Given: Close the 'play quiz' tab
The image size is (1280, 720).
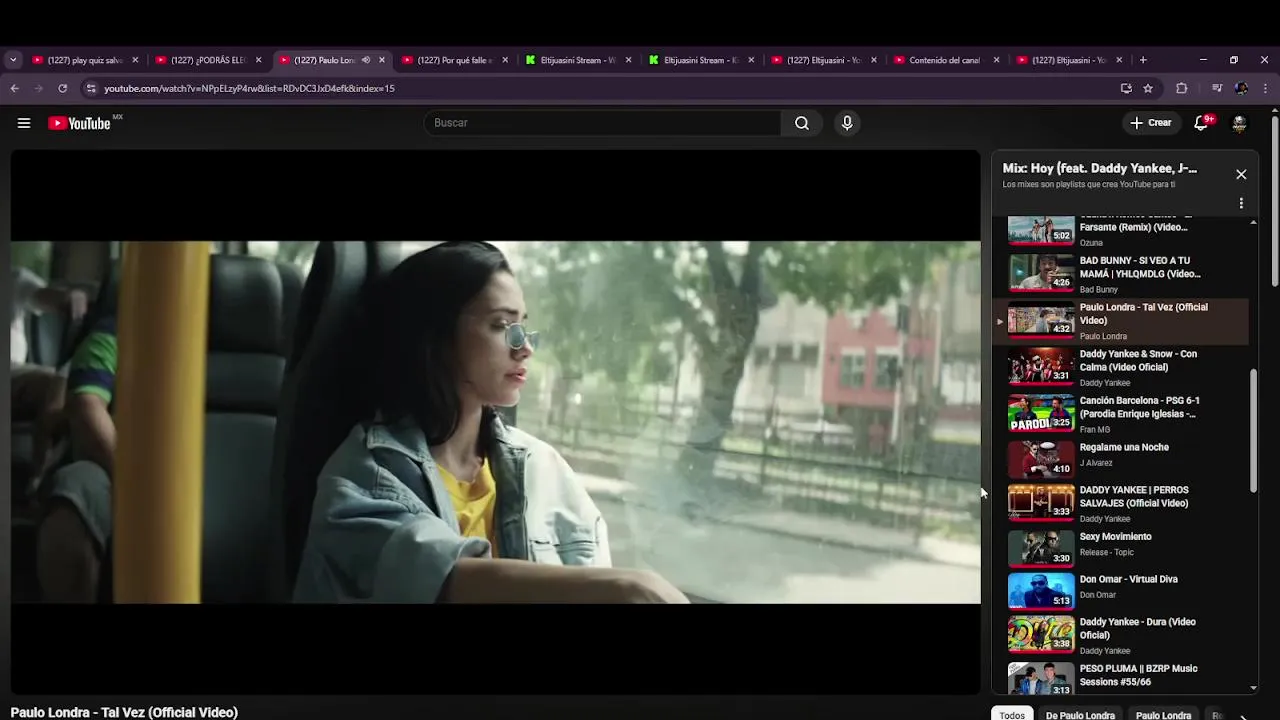Looking at the screenshot, I should pos(135,60).
